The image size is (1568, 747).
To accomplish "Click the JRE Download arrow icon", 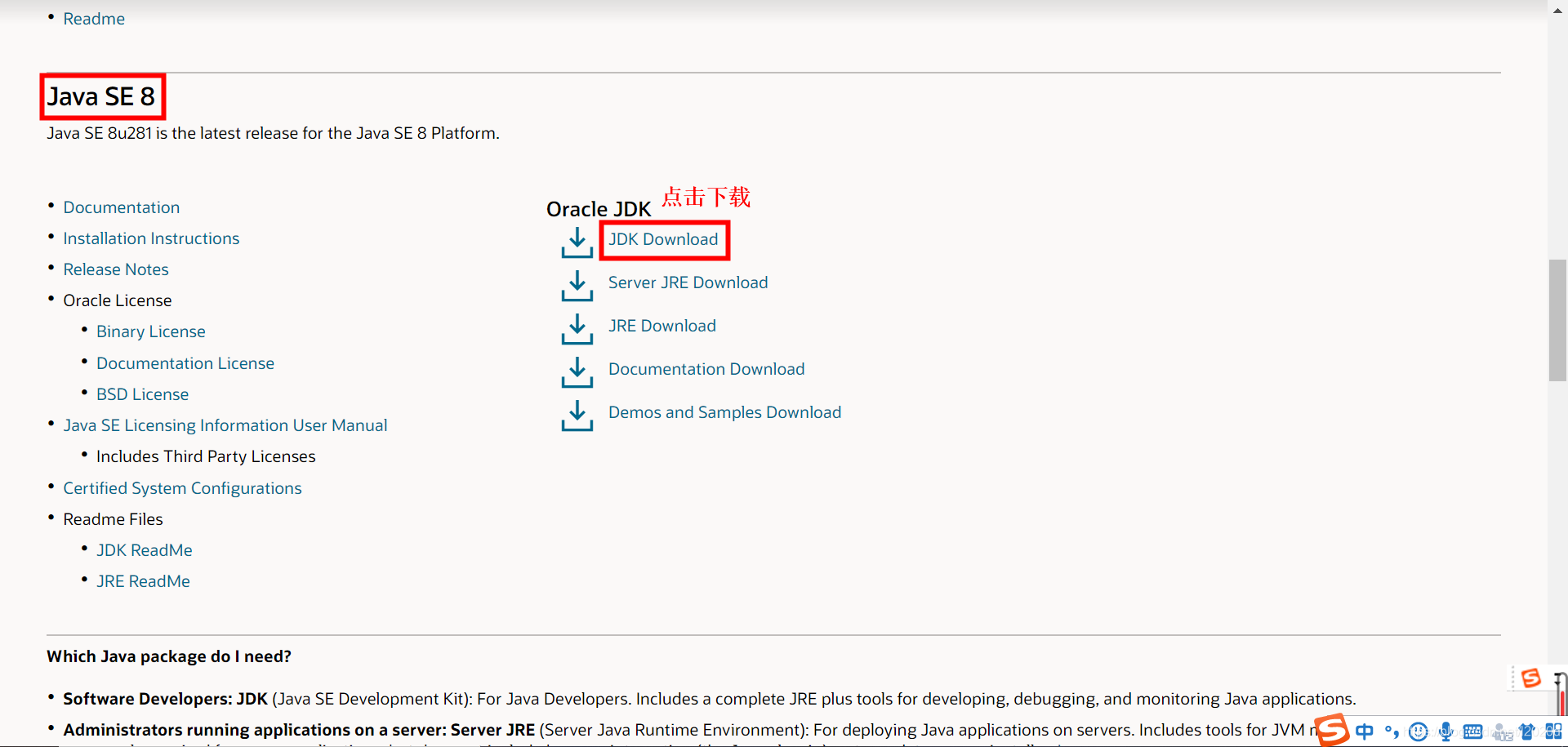I will 577,329.
